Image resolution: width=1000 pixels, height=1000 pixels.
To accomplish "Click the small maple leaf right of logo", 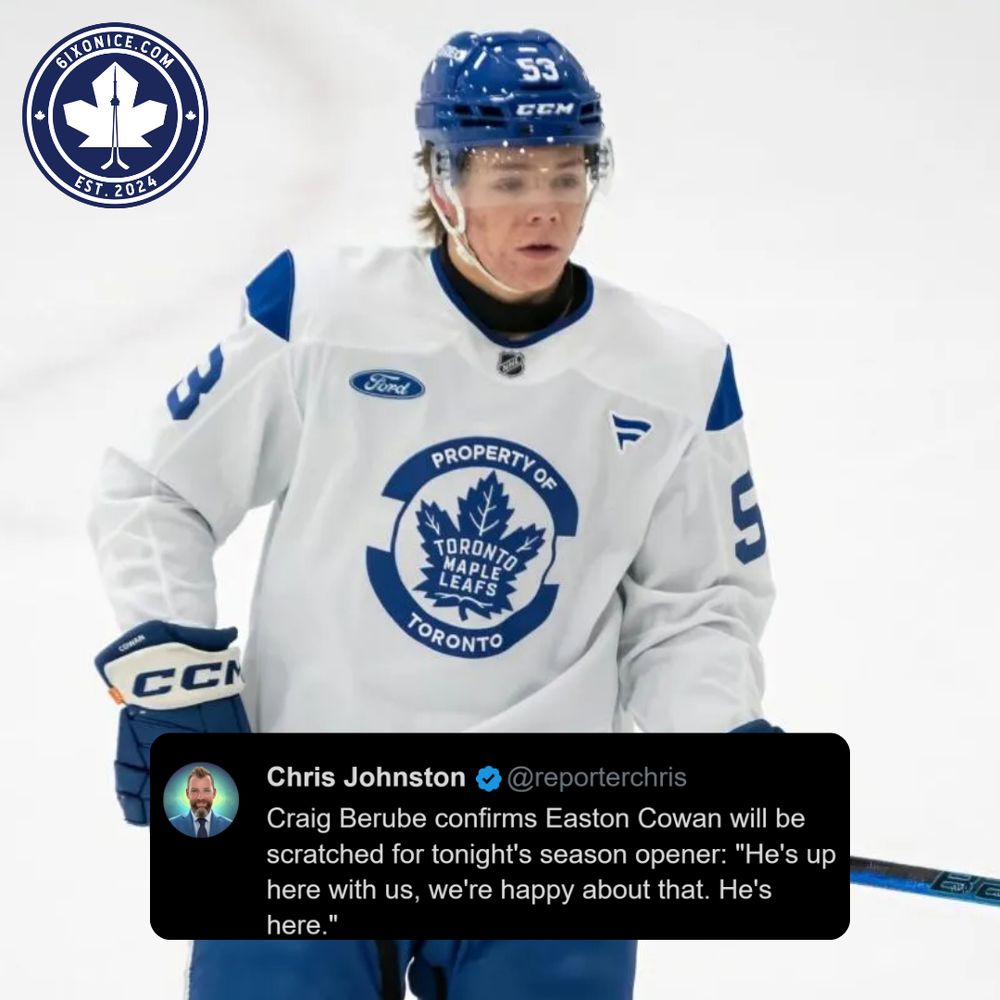I will (190, 116).
